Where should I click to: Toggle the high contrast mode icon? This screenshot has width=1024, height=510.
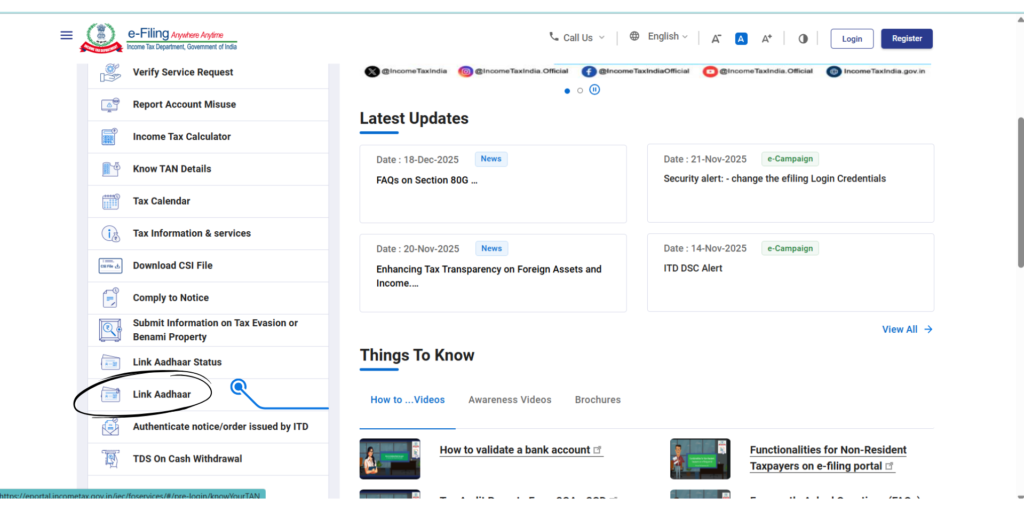802,39
